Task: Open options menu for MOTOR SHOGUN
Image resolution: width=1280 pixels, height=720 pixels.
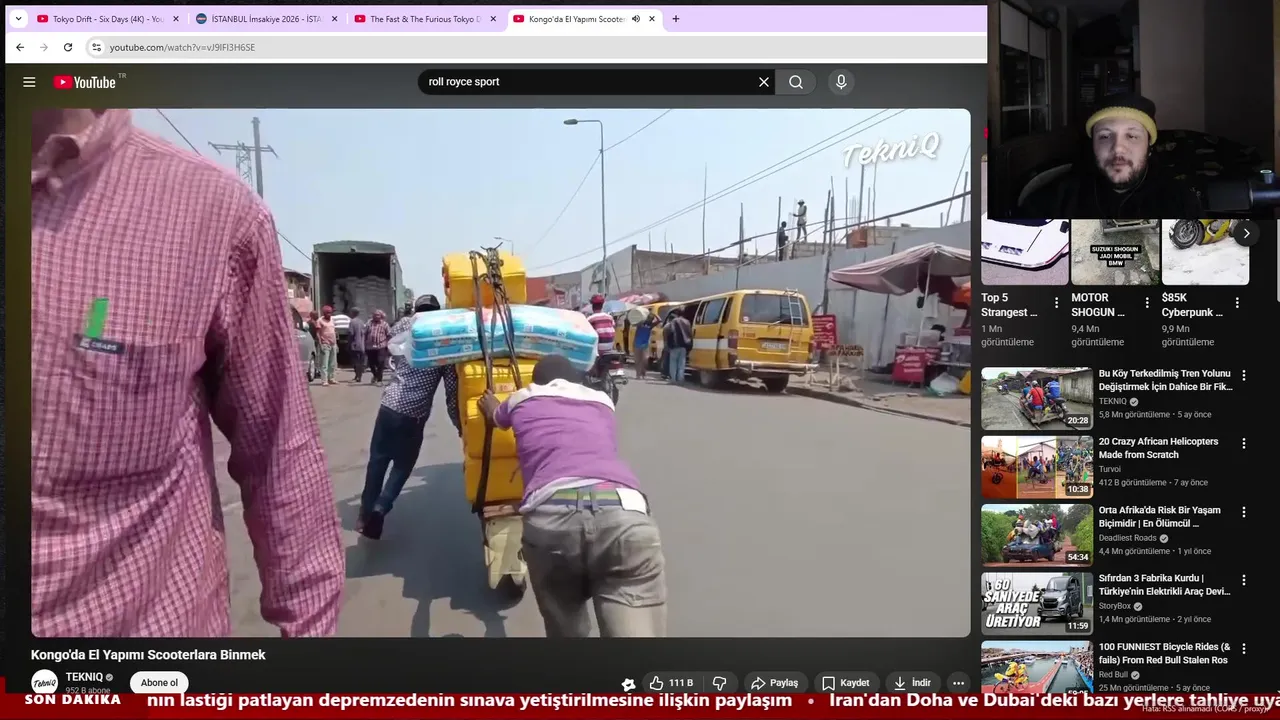Action: click(1146, 302)
